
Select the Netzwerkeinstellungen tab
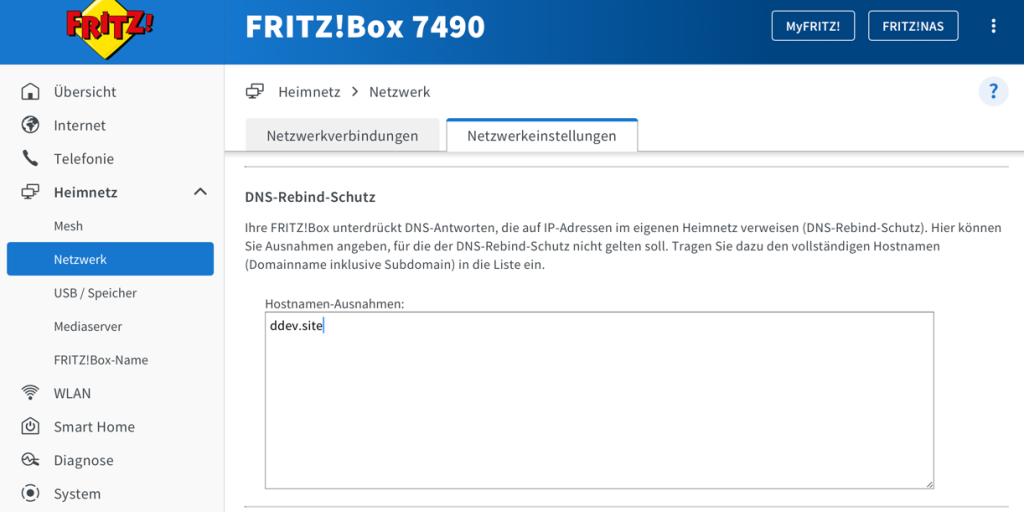click(541, 136)
